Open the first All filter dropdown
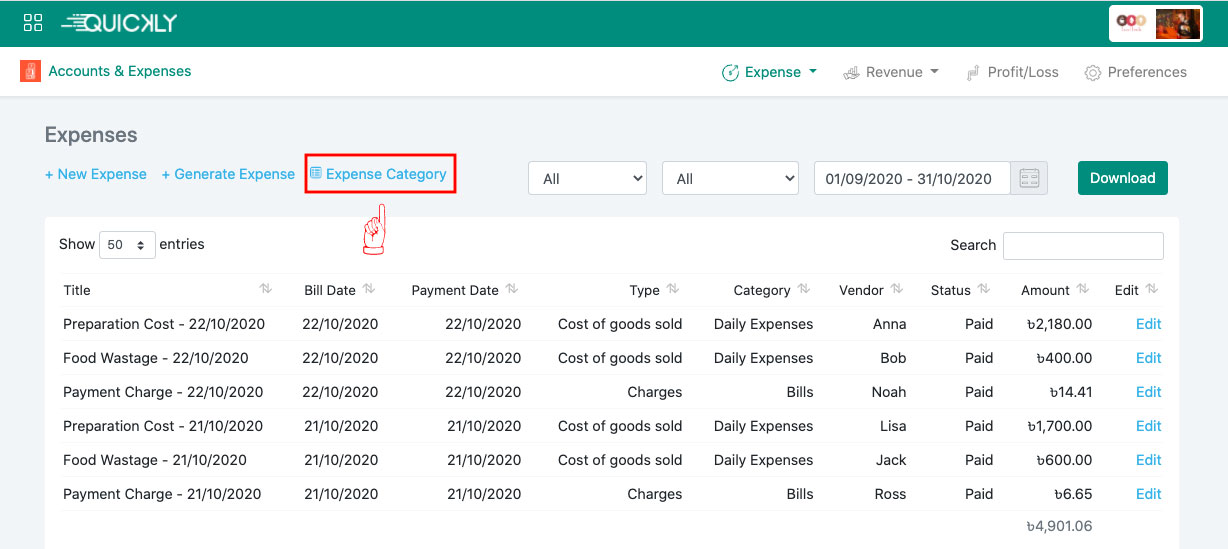The image size is (1228, 549). point(588,178)
